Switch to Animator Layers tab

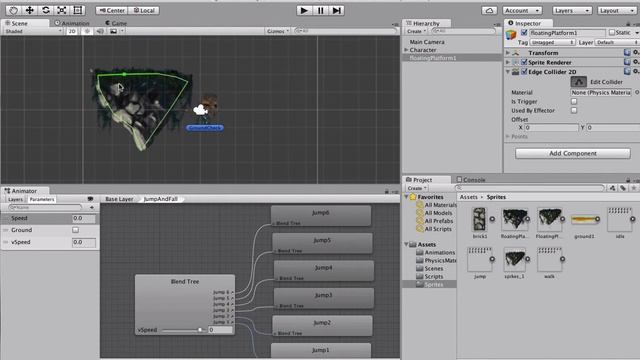16,199
